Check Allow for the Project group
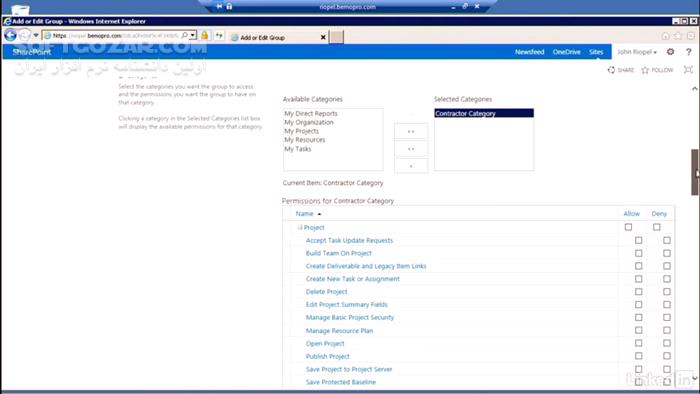This screenshot has width=700, height=394. point(628,227)
